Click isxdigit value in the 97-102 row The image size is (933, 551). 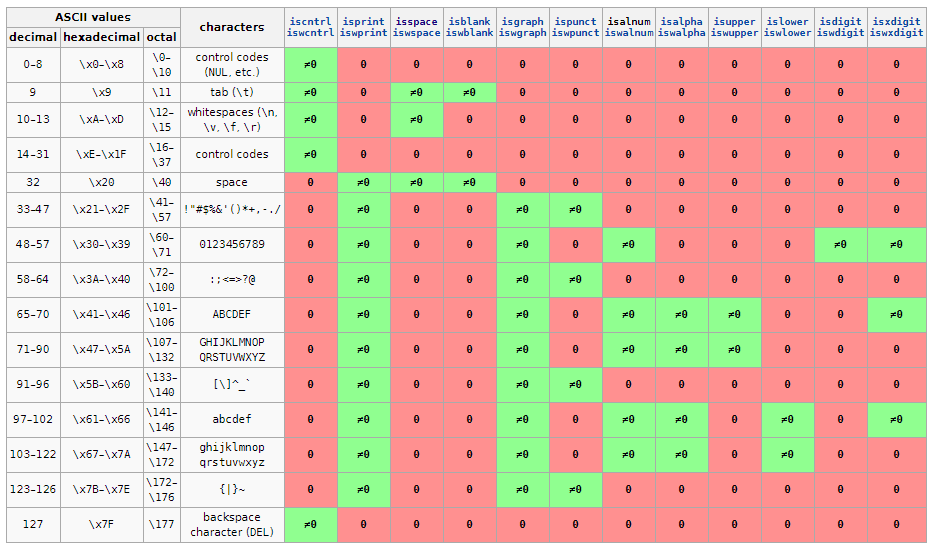tap(897, 419)
